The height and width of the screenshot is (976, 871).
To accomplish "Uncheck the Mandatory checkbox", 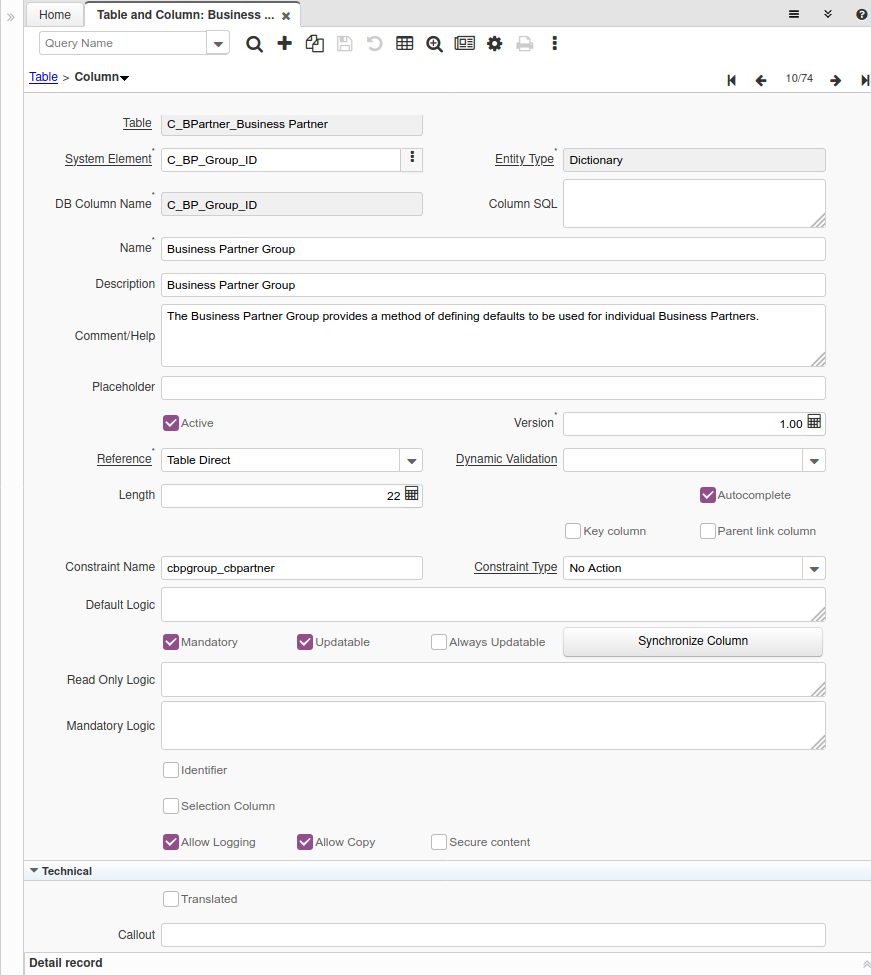I will pyautogui.click(x=171, y=642).
